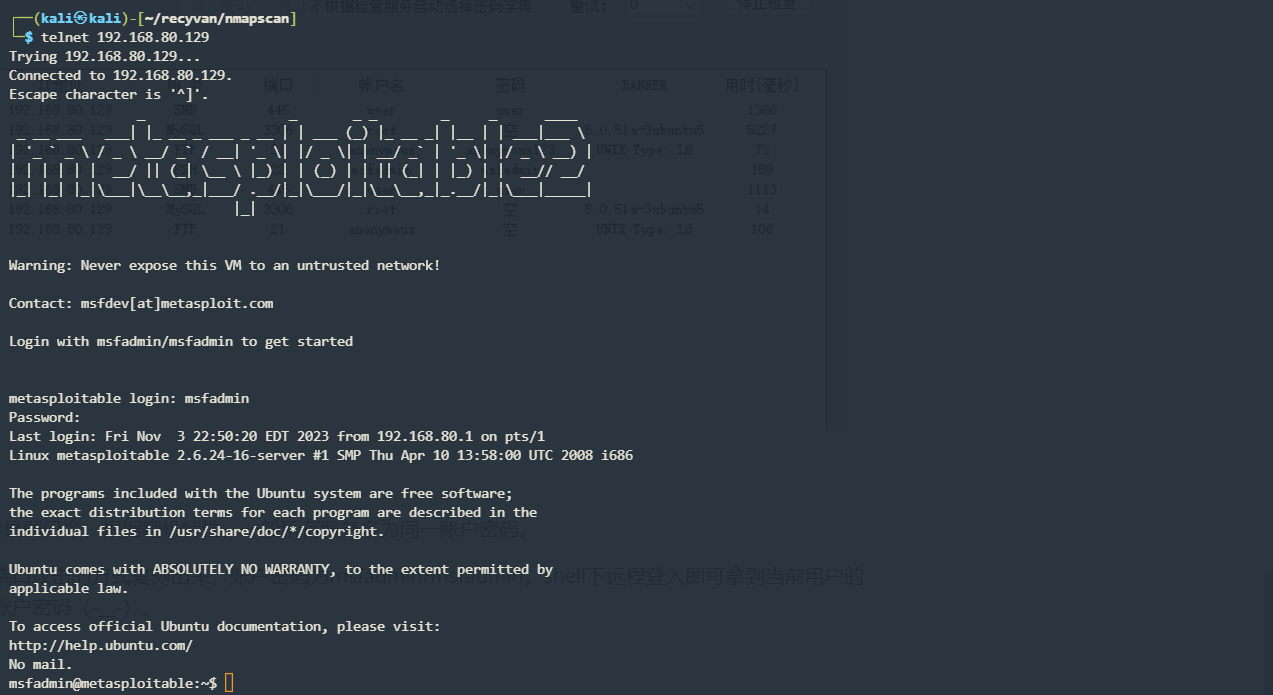Click the msfdev[at]metasploit.com contact address
The height and width of the screenshot is (695, 1273).
177,303
